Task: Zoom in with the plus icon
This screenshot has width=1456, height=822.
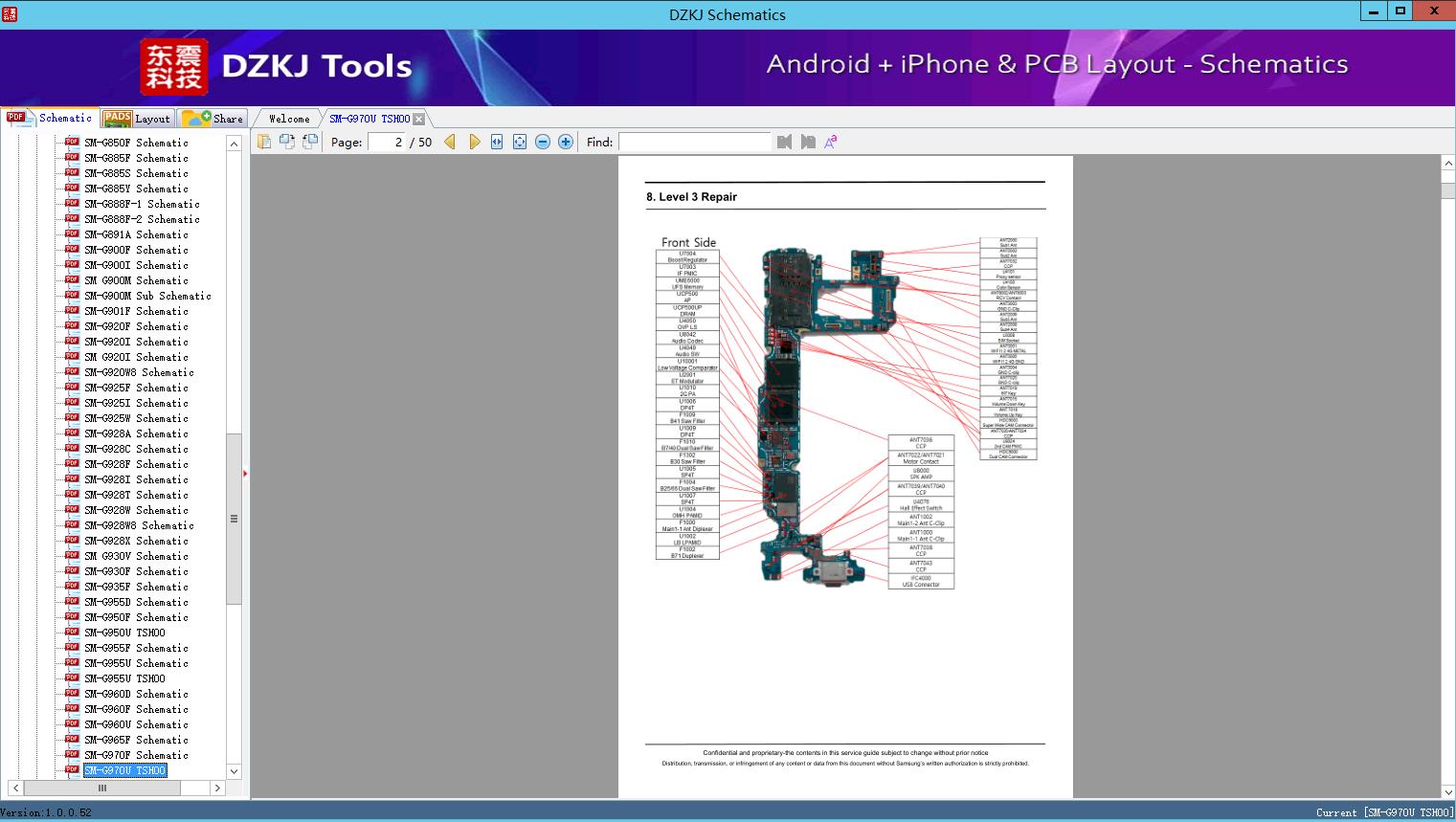Action: pos(566,142)
